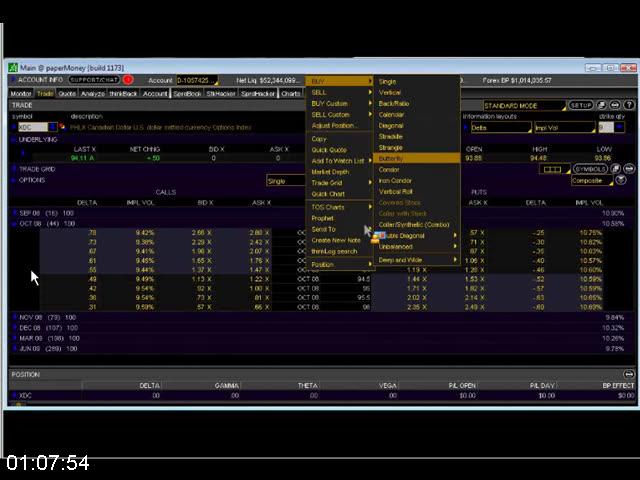The width and height of the screenshot is (640, 480).
Task: Click the red alert notification icon
Action: [128, 80]
